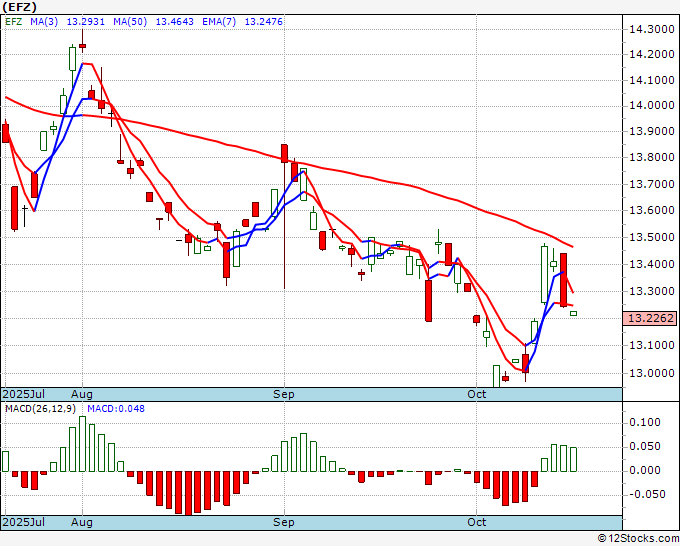Click the (EFZ) chart title

(20, 7)
